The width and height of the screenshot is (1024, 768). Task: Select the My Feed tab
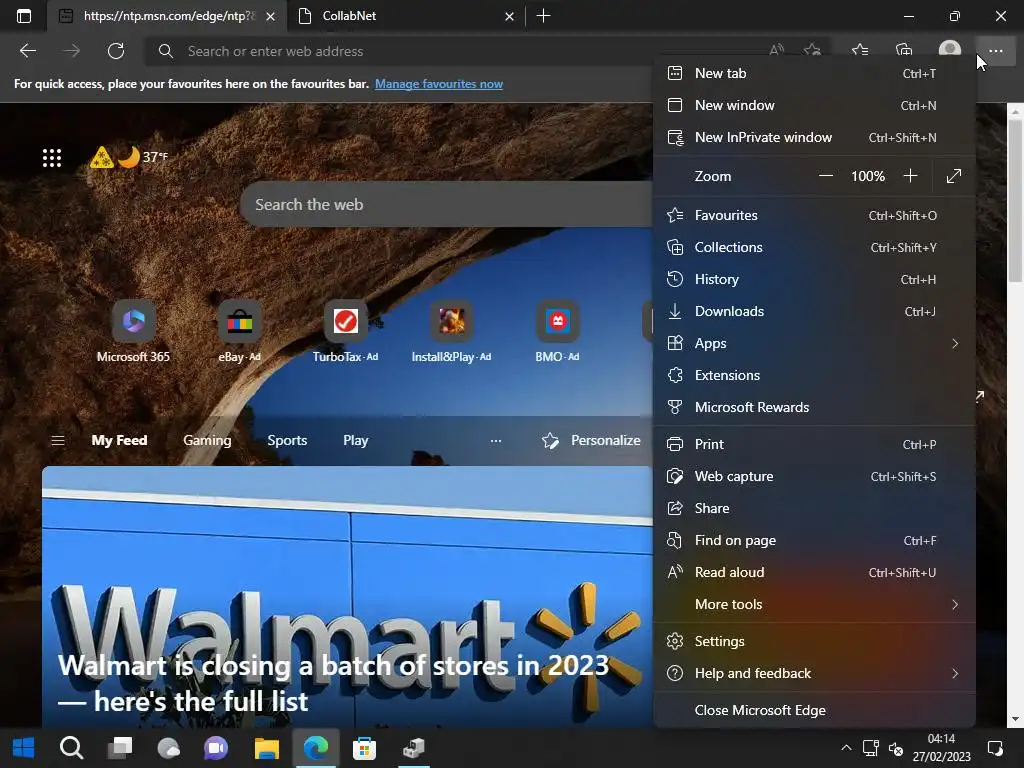[x=120, y=441]
